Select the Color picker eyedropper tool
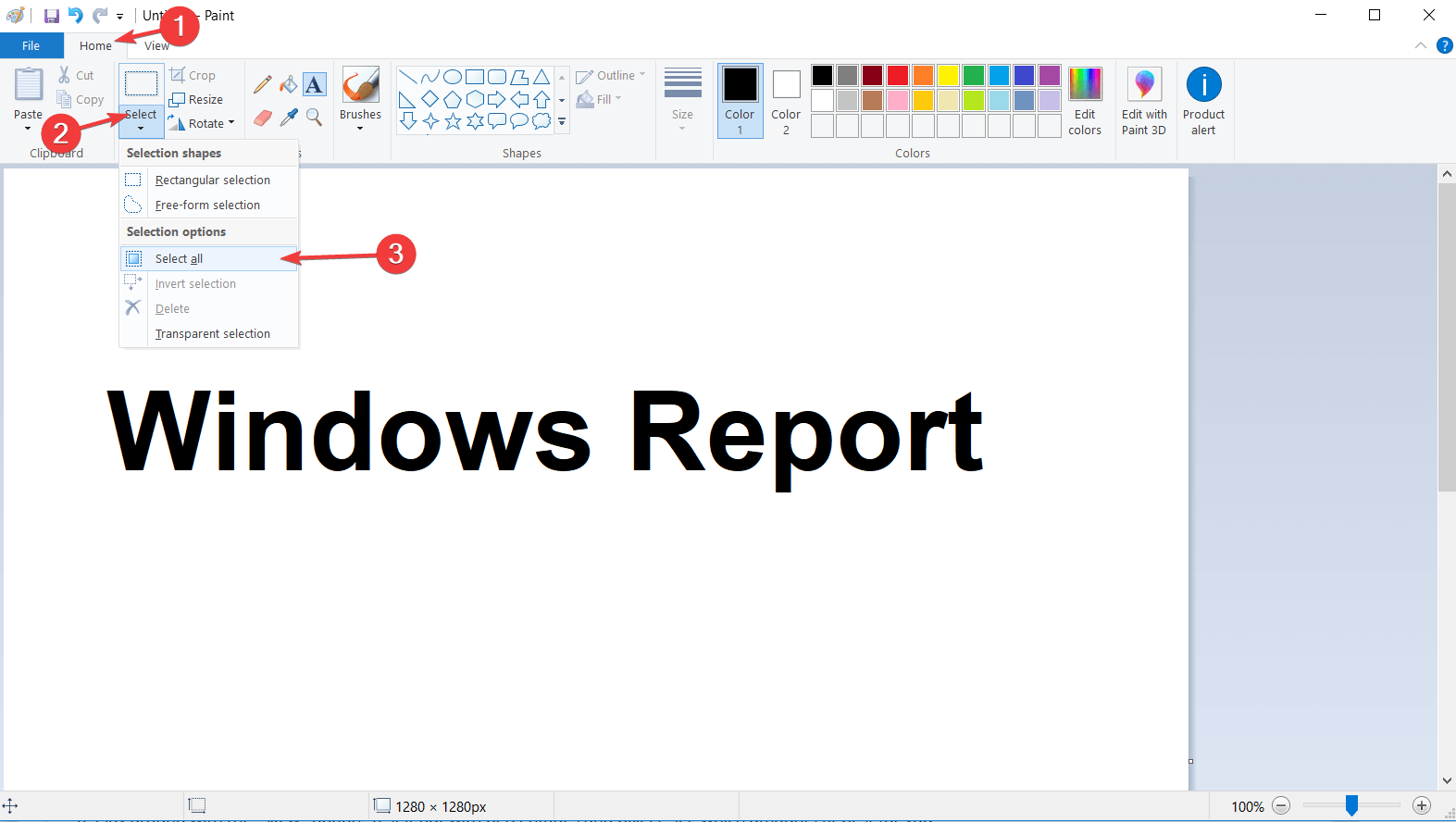The height and width of the screenshot is (822, 1456). 289,118
